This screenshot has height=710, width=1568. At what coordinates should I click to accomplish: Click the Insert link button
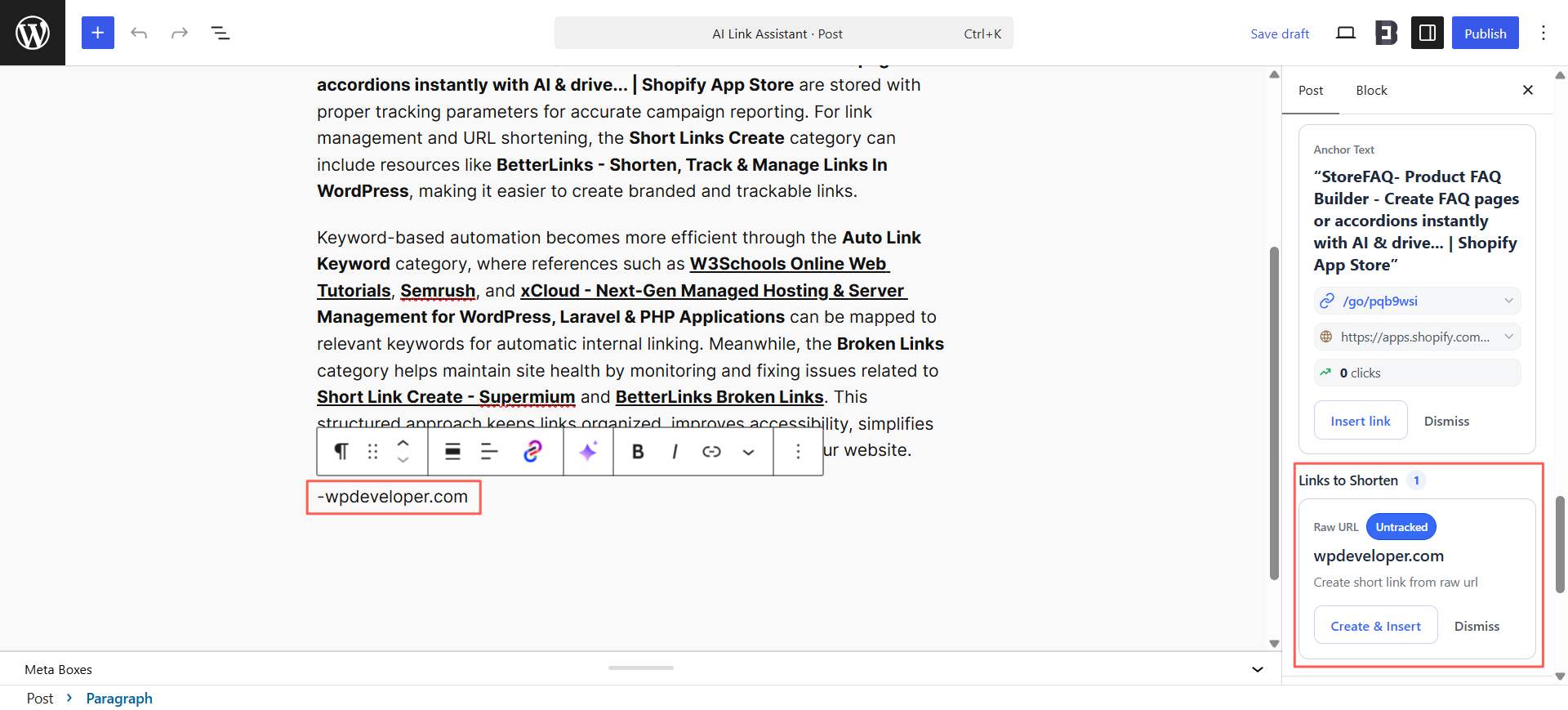[x=1361, y=421]
